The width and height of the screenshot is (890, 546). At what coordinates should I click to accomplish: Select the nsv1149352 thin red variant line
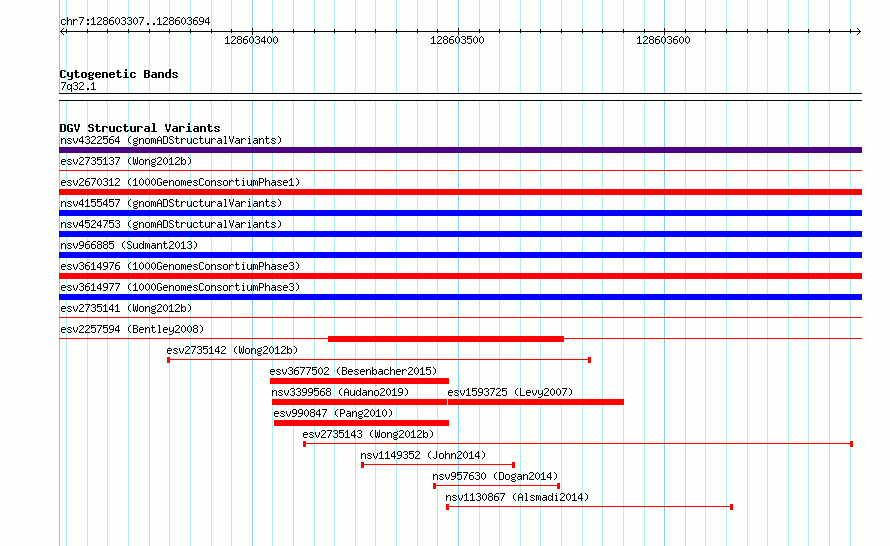[x=438, y=465]
